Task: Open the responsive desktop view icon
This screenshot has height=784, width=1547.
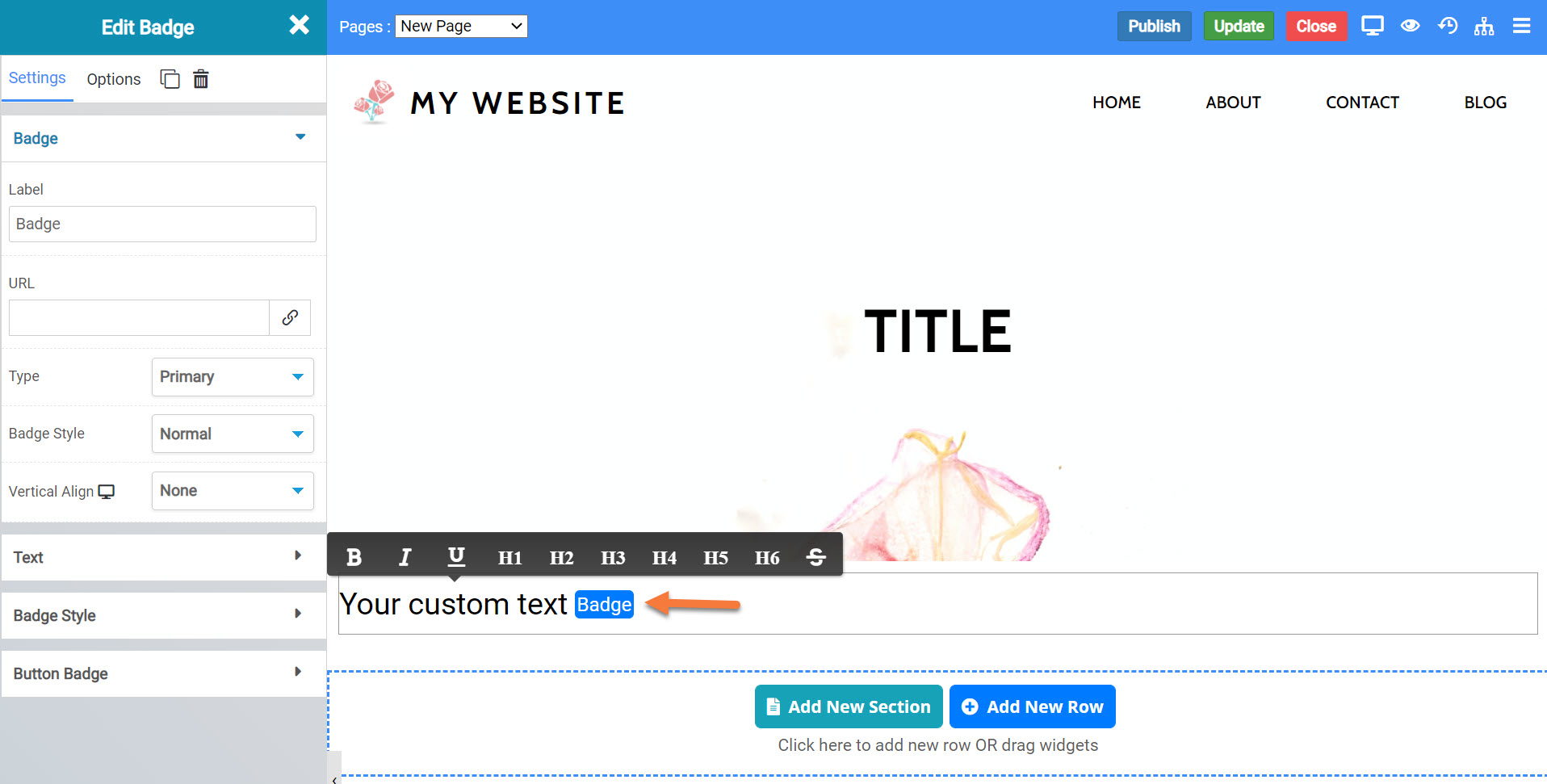Action: [x=1372, y=27]
